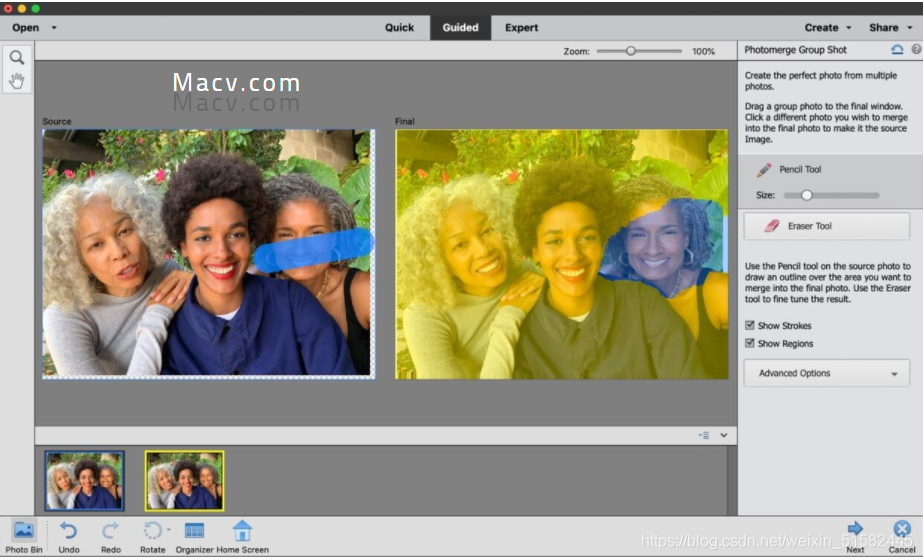The image size is (923, 560).
Task: Click the yellow minimize window button
Action: (x=22, y=8)
